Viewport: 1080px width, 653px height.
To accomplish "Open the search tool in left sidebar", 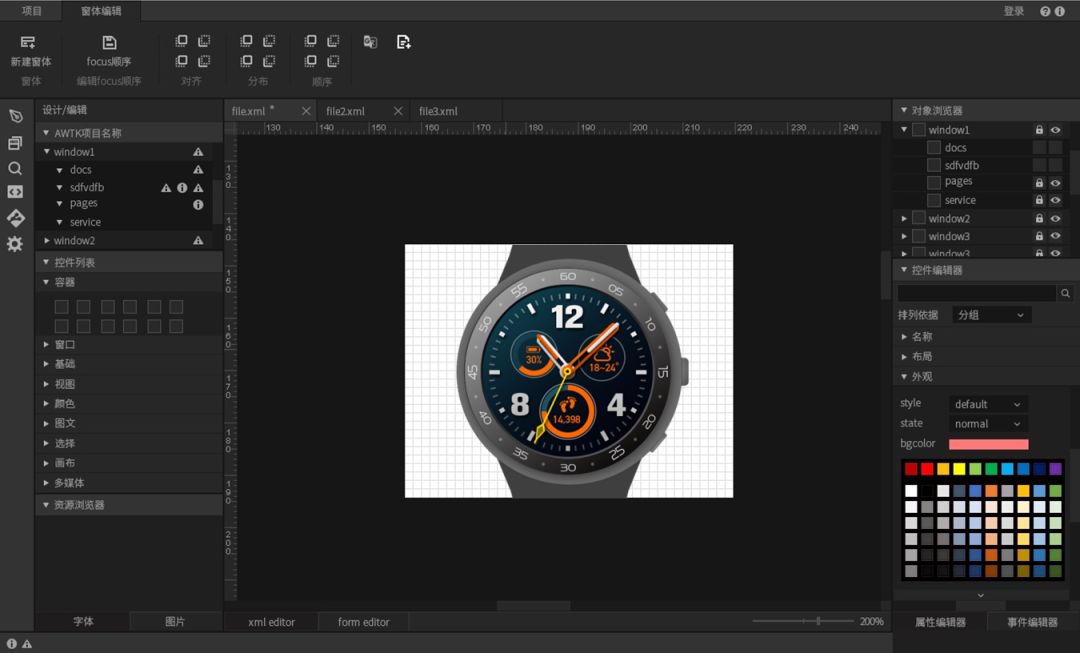I will (15, 169).
